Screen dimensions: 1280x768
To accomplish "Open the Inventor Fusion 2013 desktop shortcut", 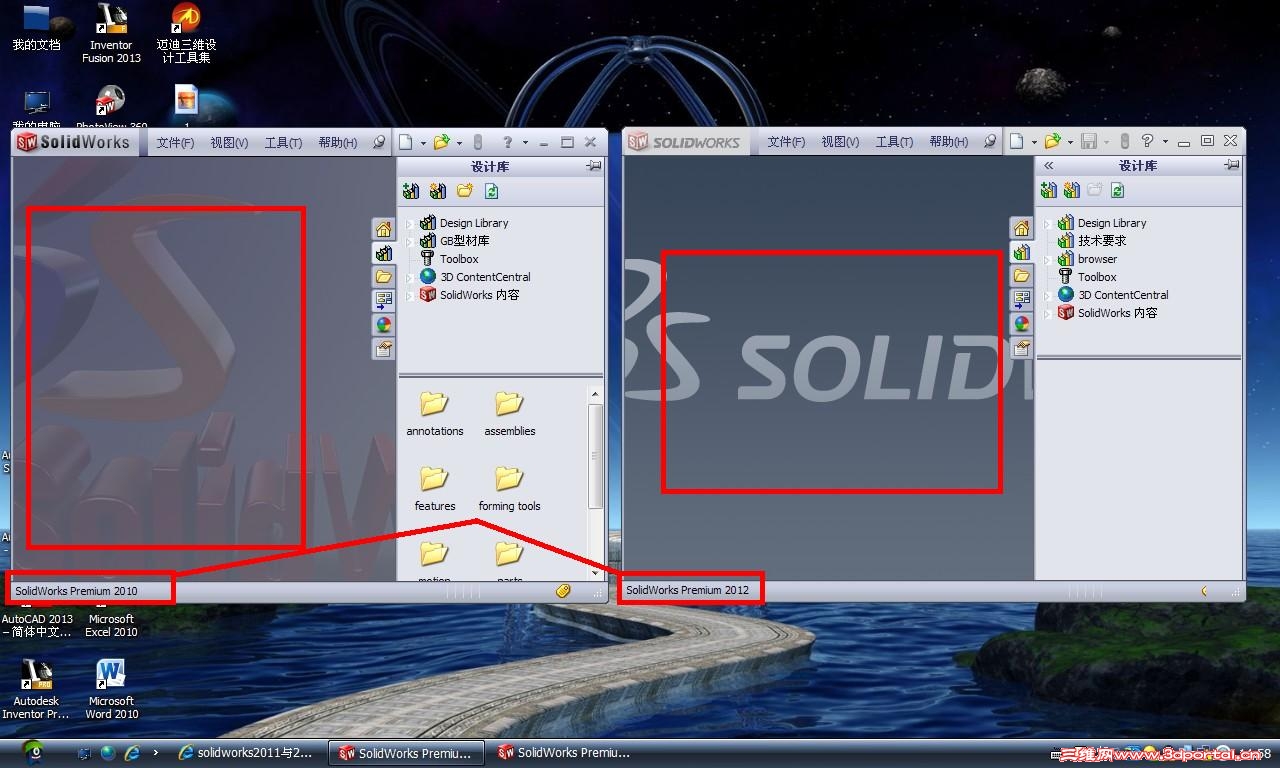I will click(x=111, y=33).
